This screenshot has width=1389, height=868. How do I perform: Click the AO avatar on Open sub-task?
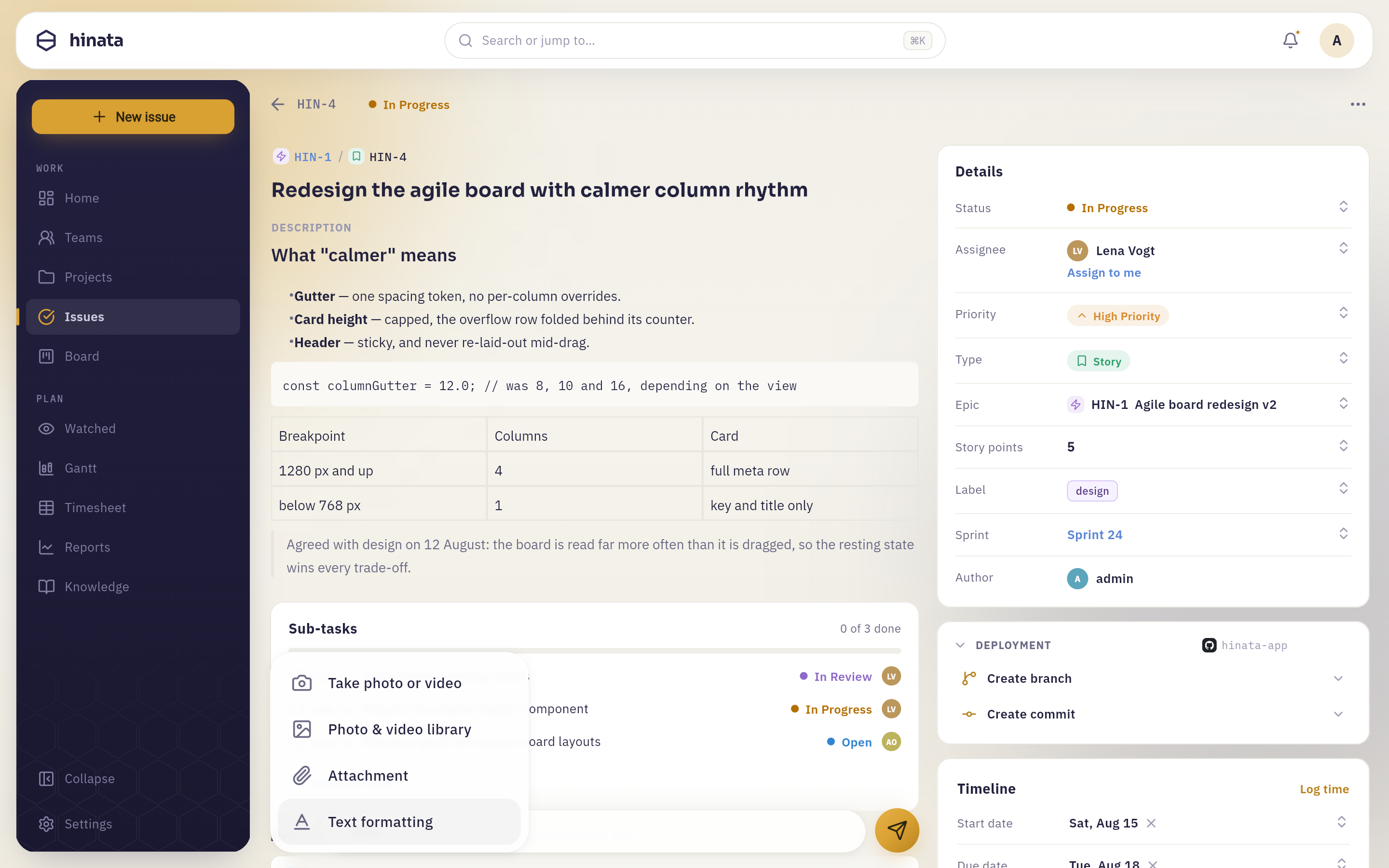[x=891, y=742]
